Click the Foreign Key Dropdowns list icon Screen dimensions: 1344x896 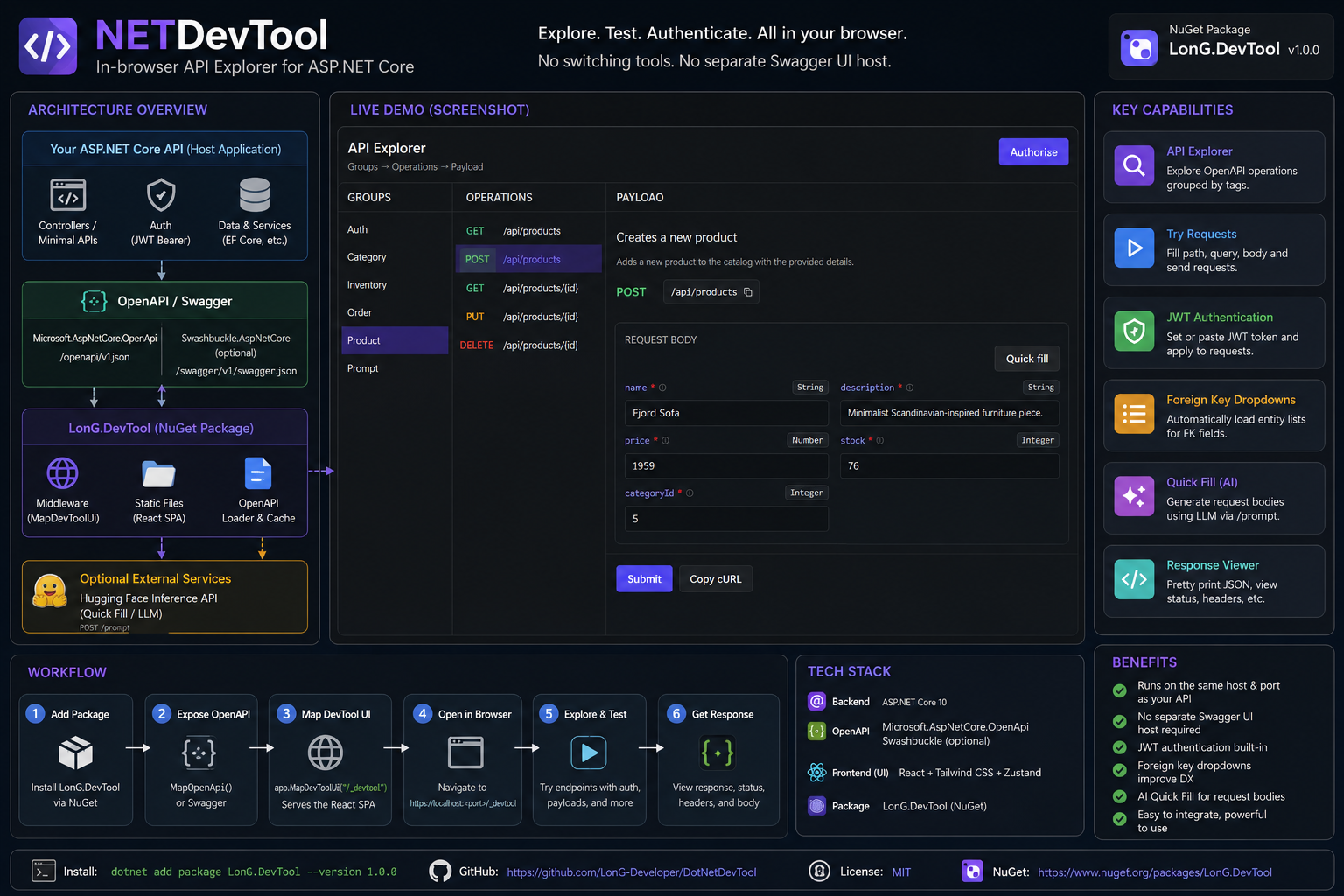pos(1134,414)
